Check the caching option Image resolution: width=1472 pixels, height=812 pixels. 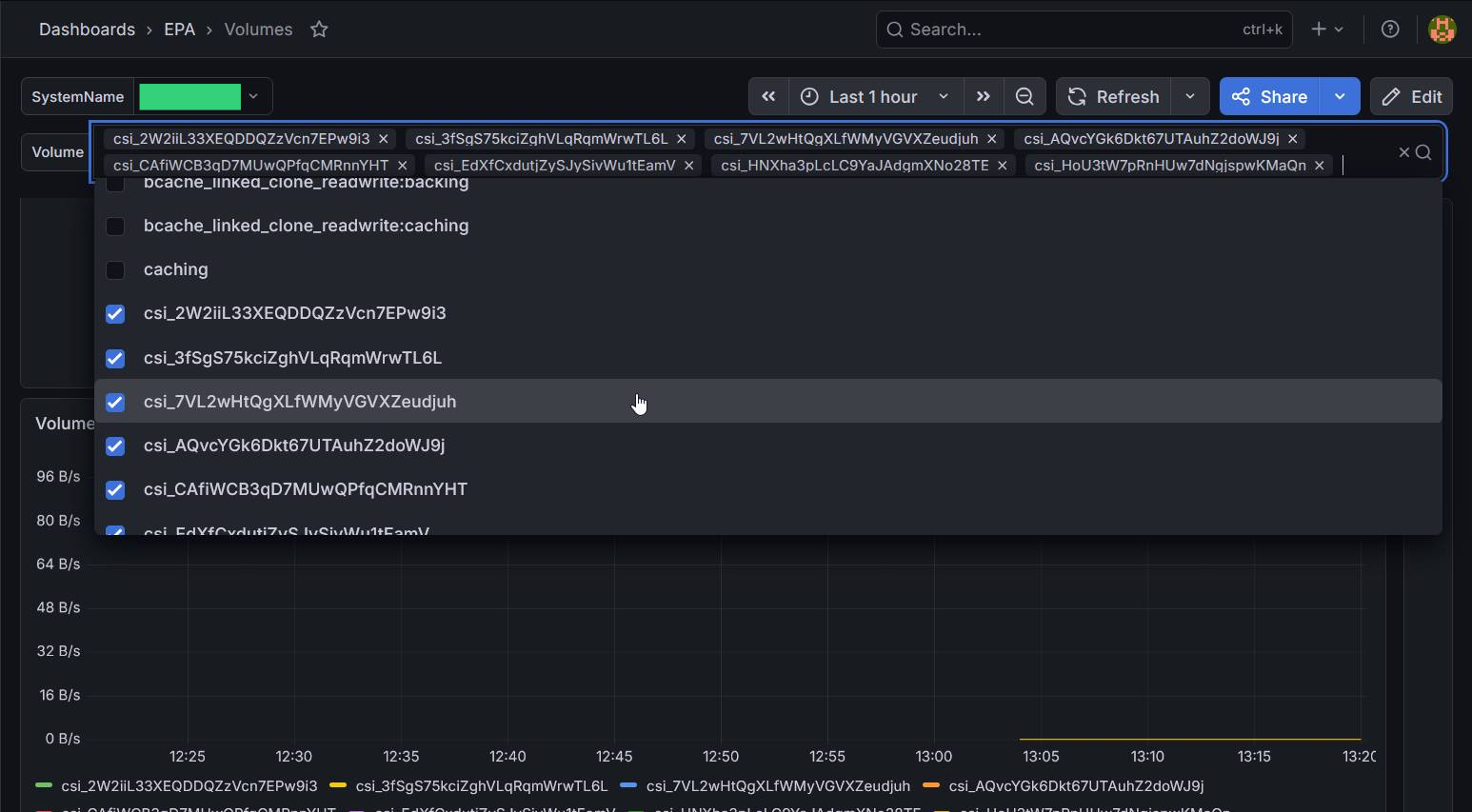click(115, 270)
